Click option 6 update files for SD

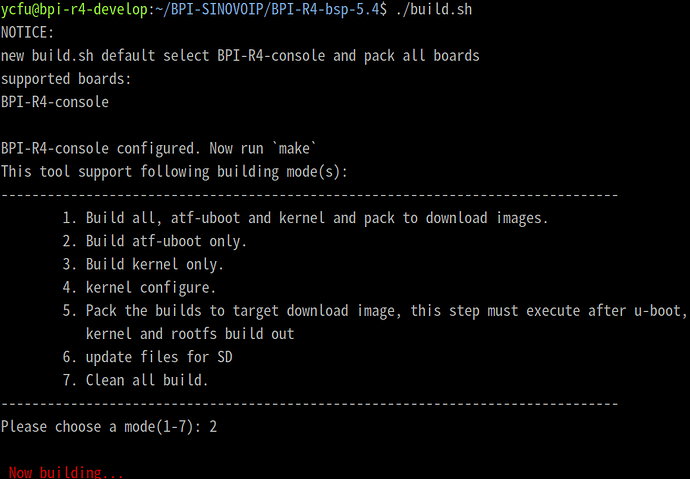[x=147, y=357]
